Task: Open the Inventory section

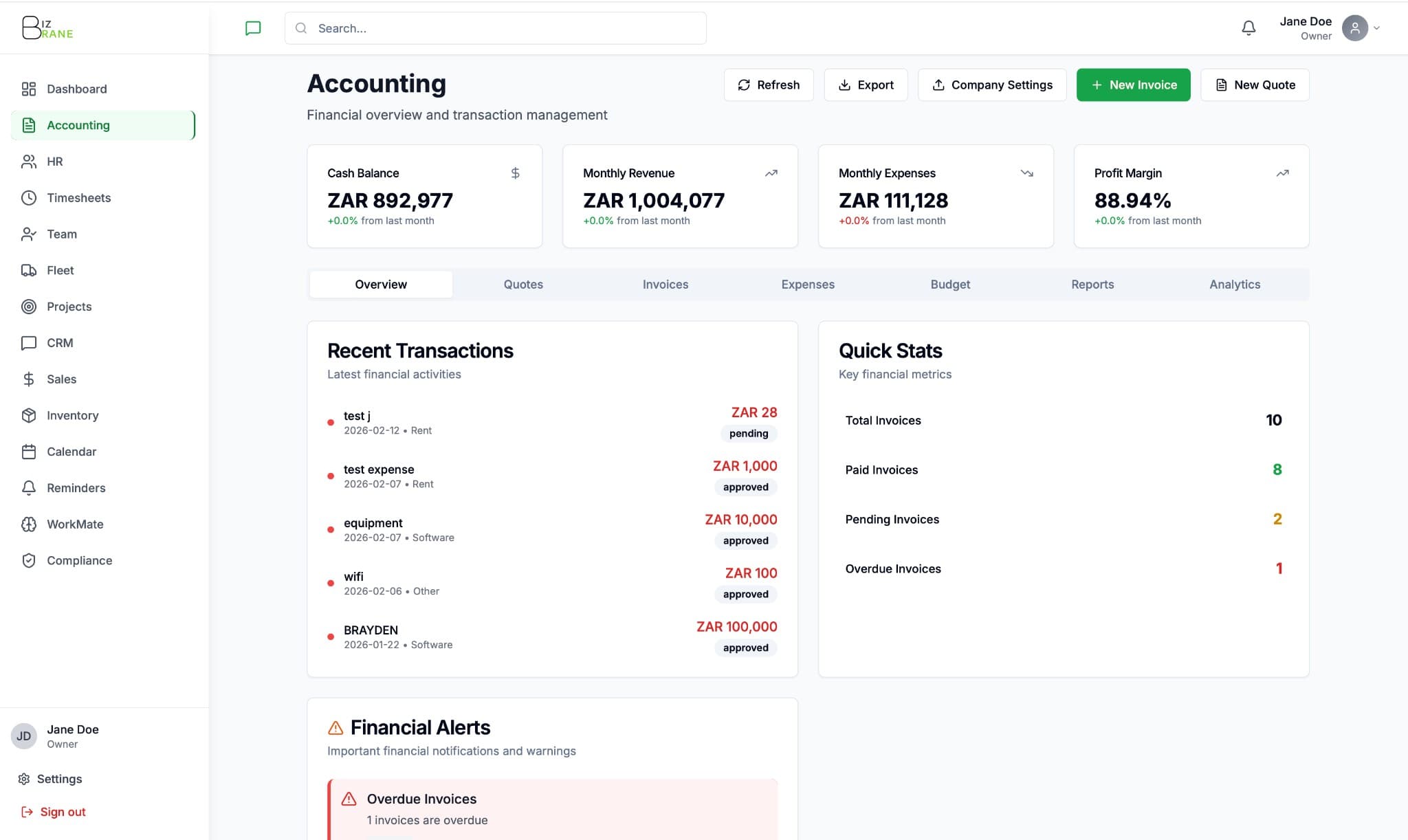Action: coord(72,415)
